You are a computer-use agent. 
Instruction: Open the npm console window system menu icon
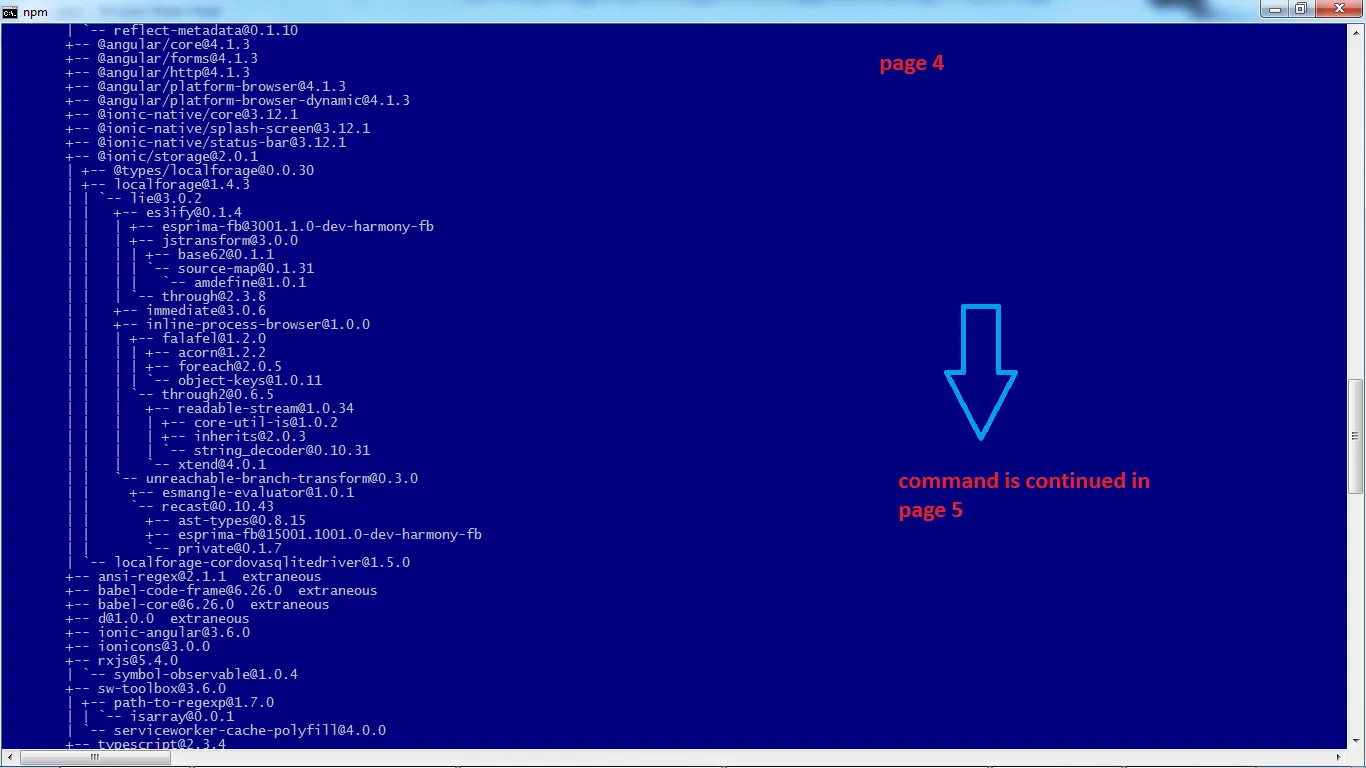tap(10, 12)
